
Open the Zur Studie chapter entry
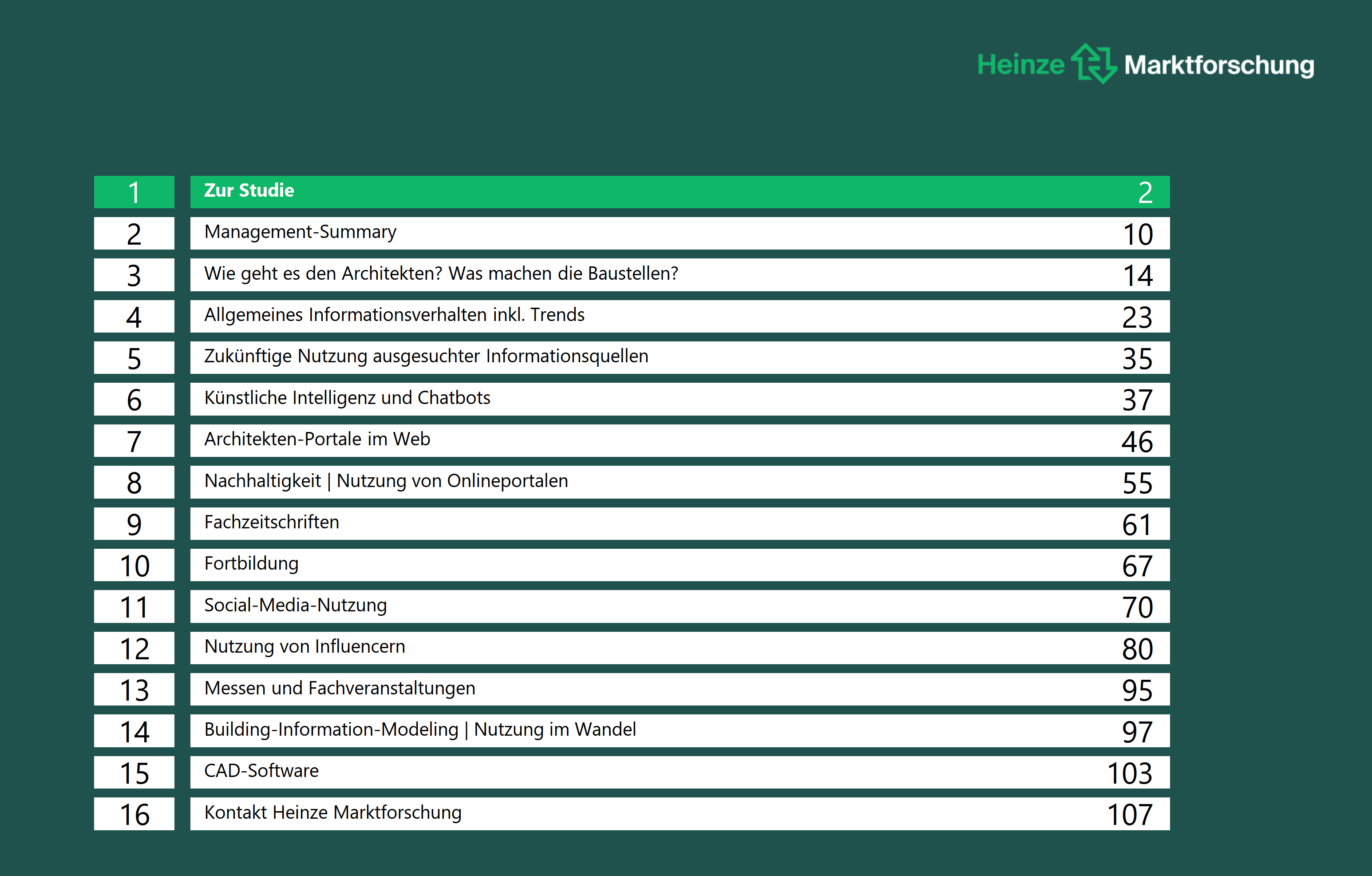[x=249, y=191]
